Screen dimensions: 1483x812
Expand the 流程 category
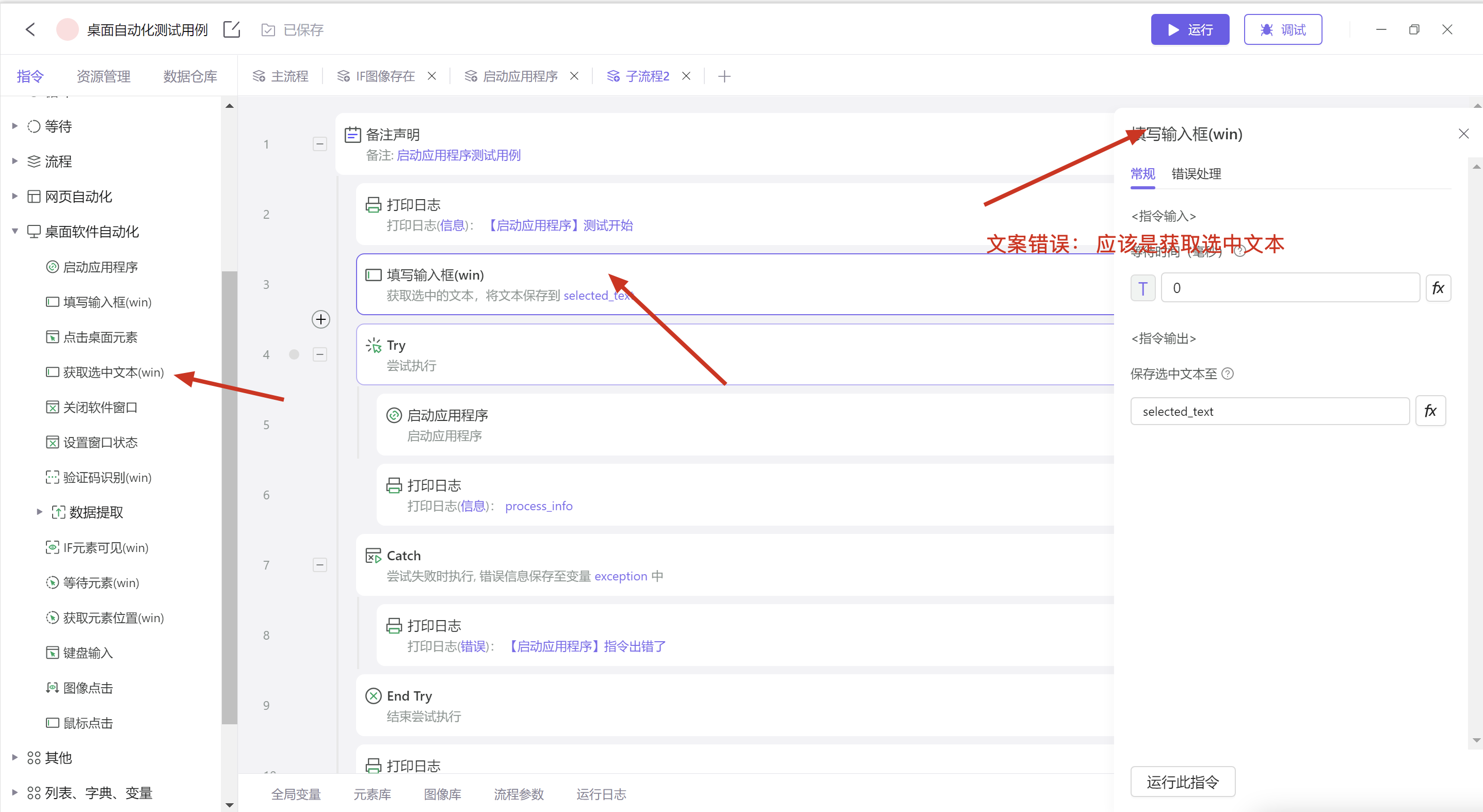click(x=15, y=161)
